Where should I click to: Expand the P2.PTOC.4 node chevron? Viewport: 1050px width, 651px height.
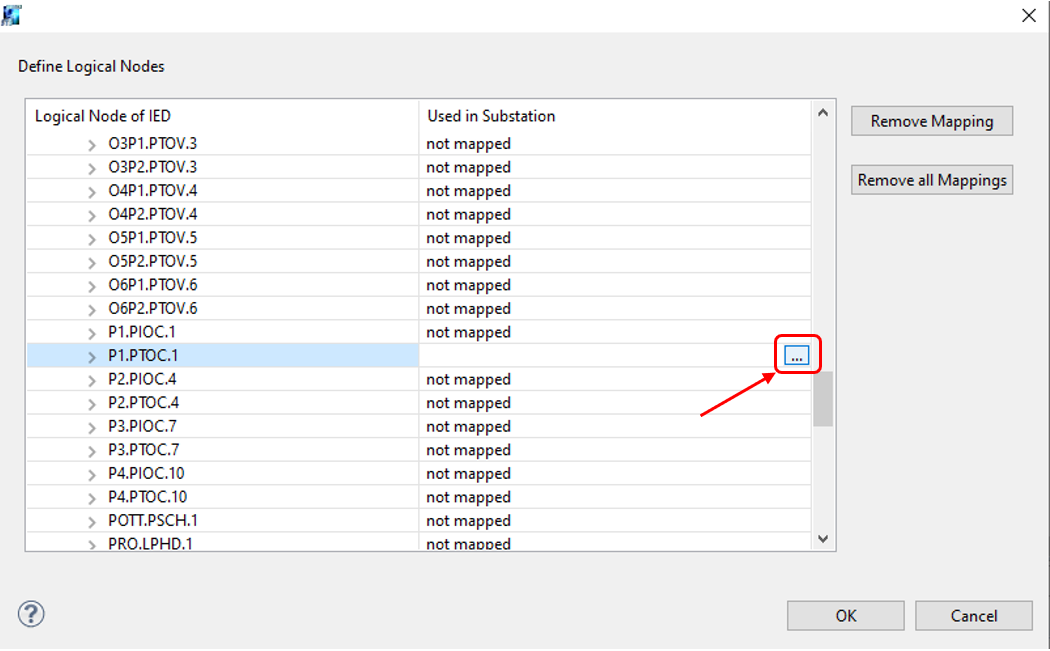[93, 404]
